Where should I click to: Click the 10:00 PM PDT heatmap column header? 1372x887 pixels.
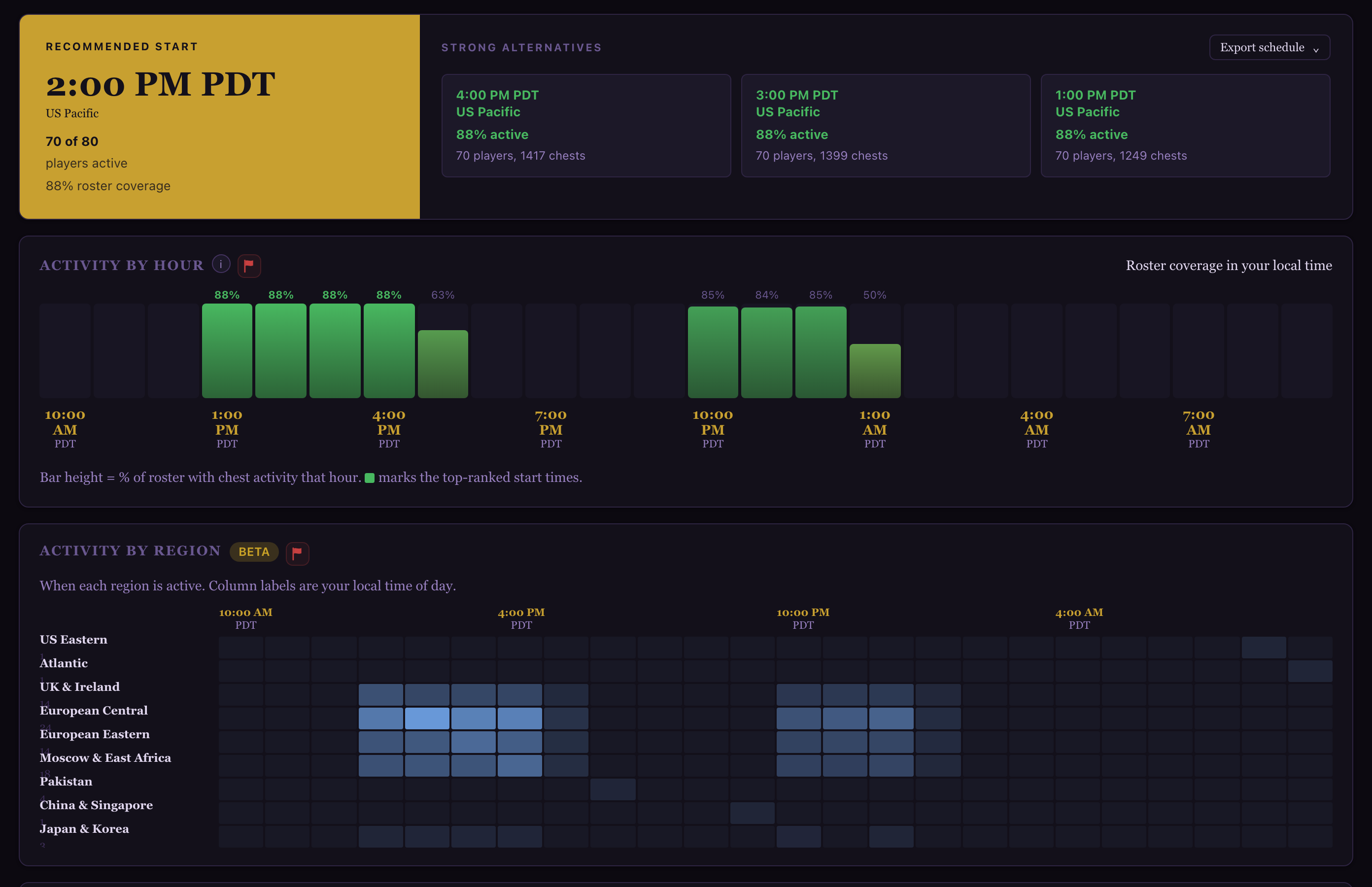tap(803, 618)
